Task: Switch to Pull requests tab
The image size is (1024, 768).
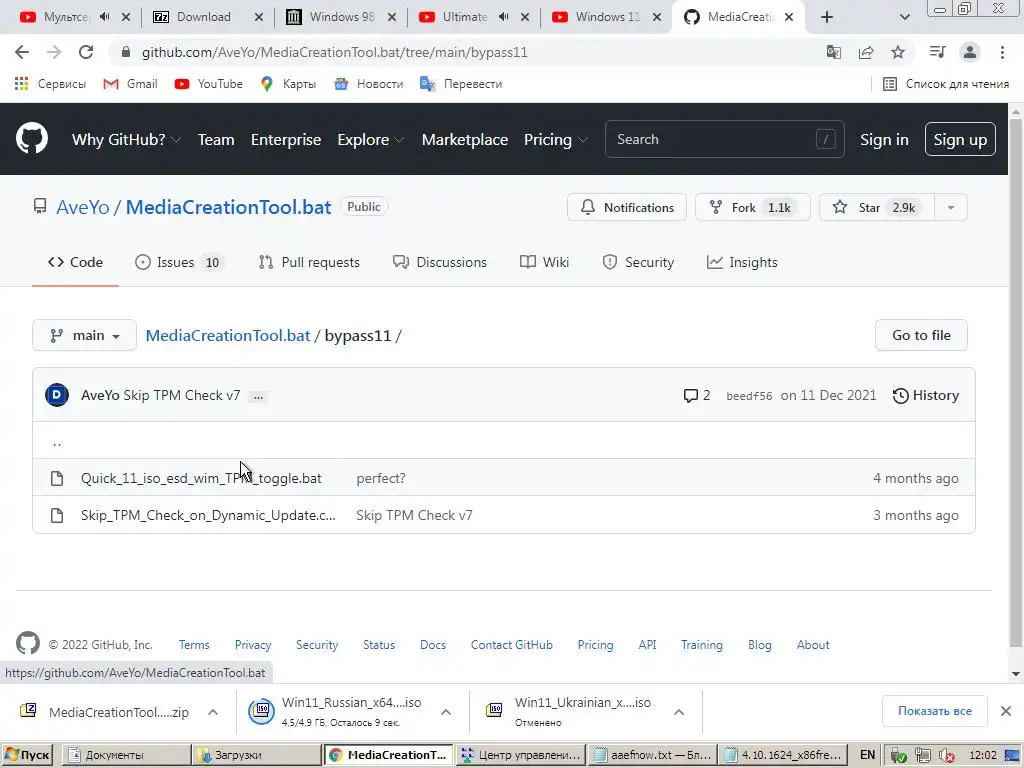Action: 309,262
